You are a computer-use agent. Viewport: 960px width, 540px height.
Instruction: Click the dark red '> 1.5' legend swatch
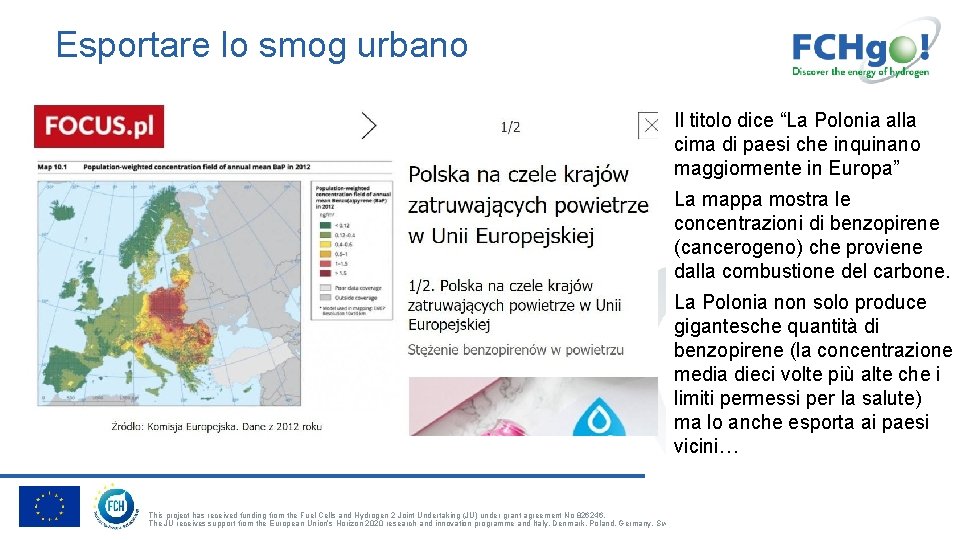point(324,273)
